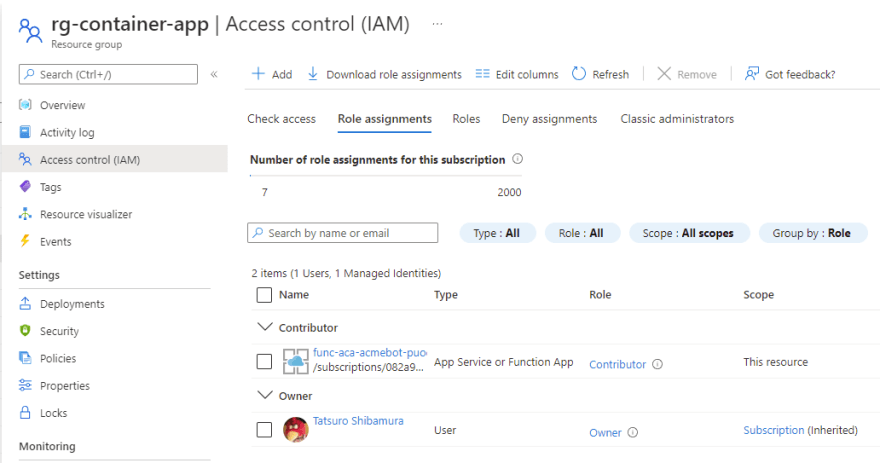Click 'App Service or Function App' type cell
The width and height of the screenshot is (880, 463).
coord(503,362)
